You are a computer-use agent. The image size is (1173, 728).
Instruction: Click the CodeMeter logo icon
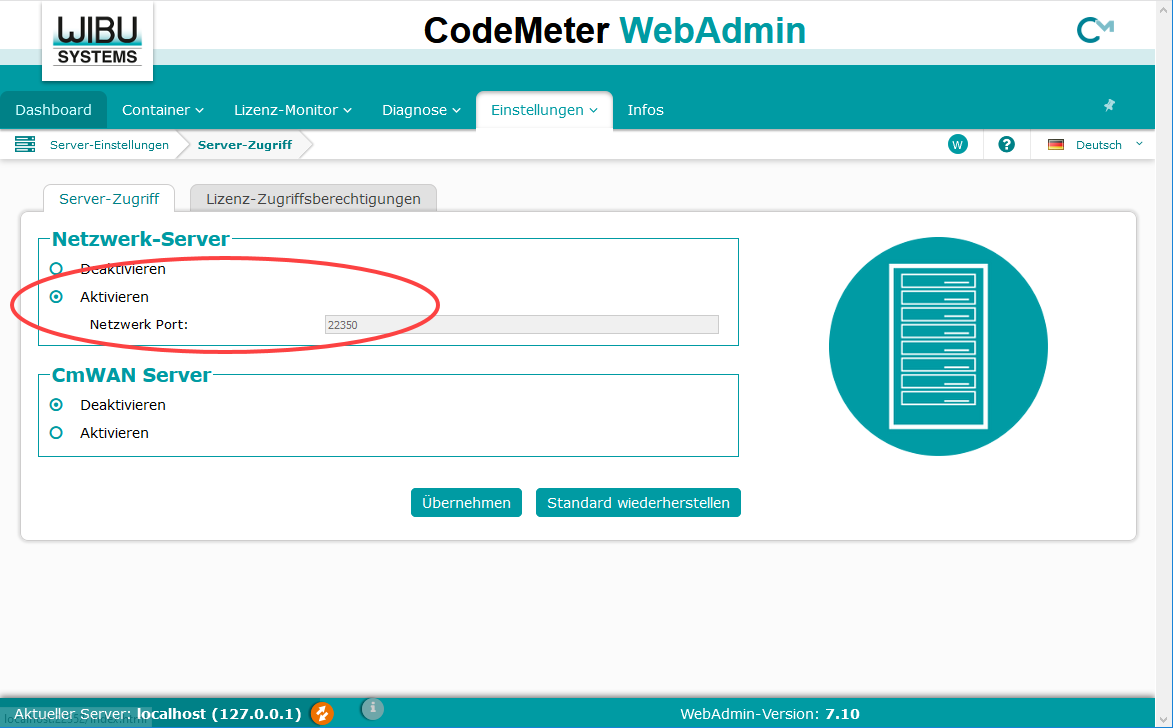(1094, 31)
